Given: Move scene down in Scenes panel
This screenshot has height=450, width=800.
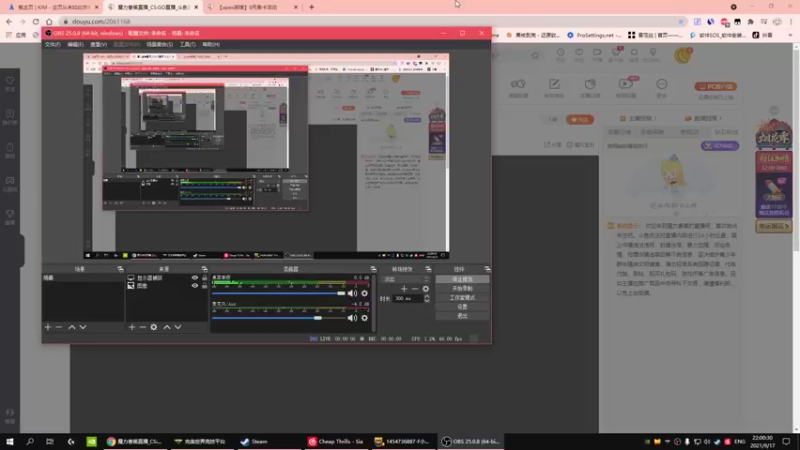Looking at the screenshot, I should (83, 327).
